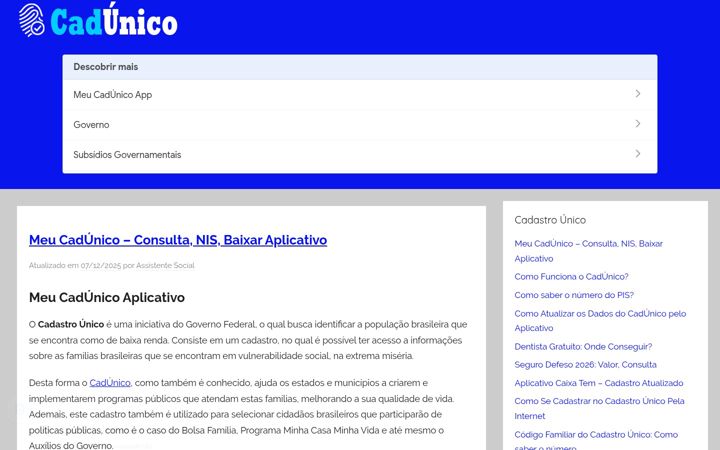This screenshot has width=720, height=450.
Task: Click the Cadastro Único sidebar heading
Action: coord(550,220)
